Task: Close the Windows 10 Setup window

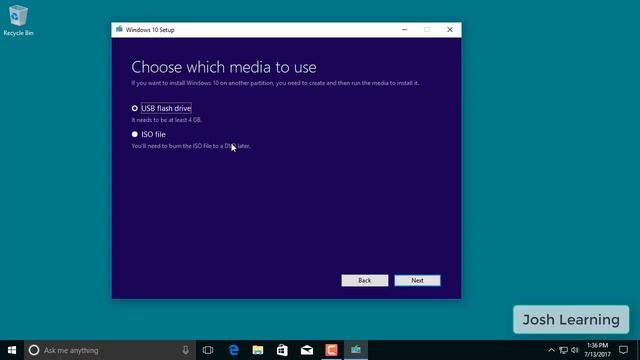Action: tap(450, 30)
